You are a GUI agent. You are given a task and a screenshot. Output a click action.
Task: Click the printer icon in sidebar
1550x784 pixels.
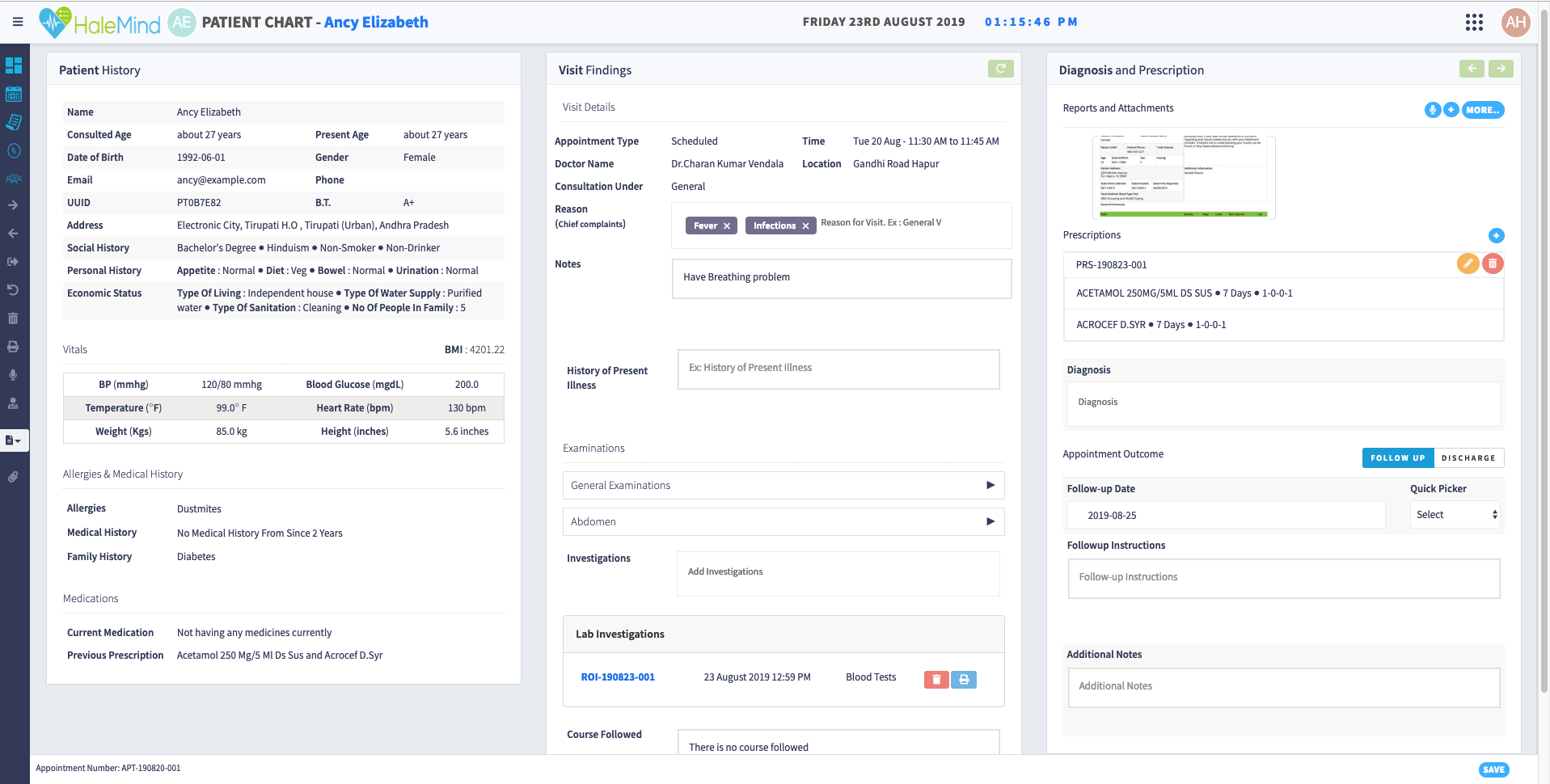click(13, 347)
